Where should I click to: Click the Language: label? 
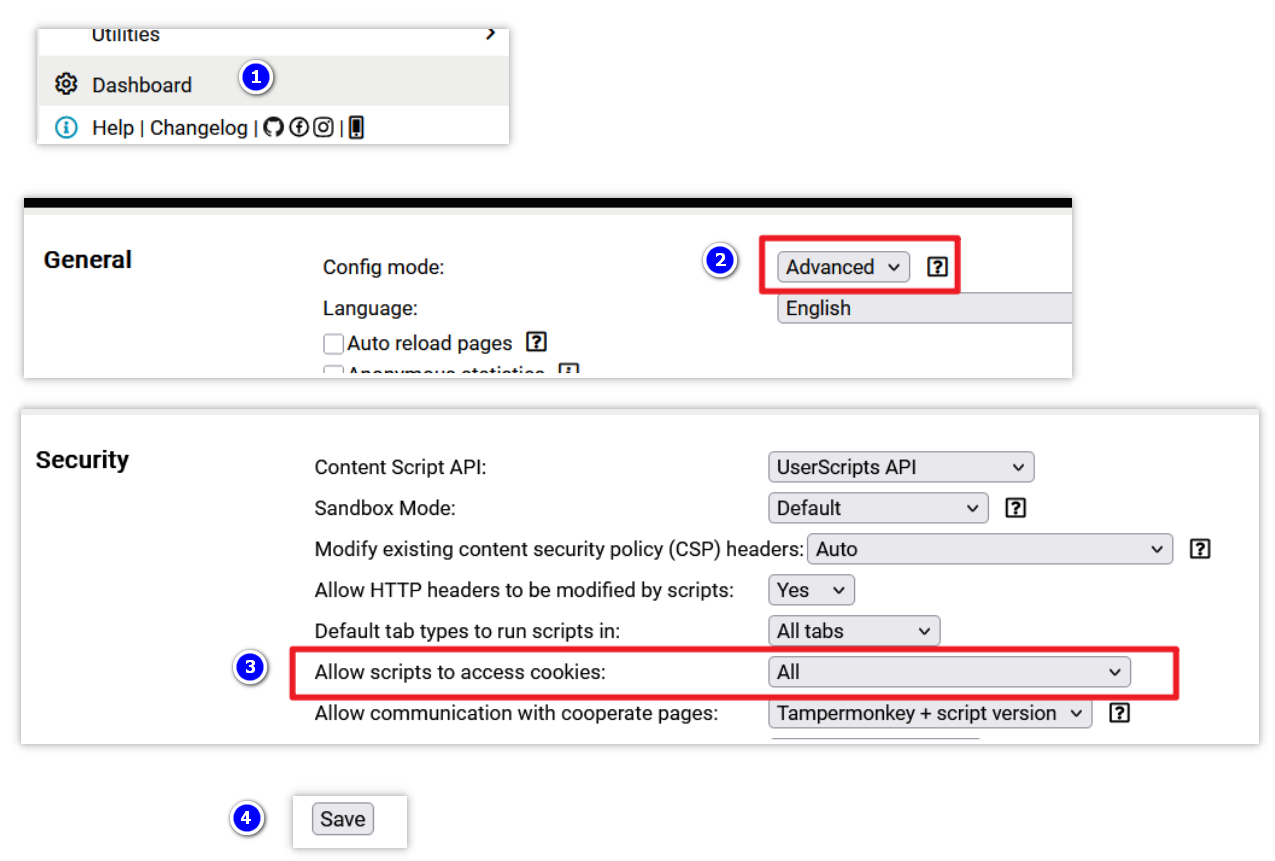[370, 309]
